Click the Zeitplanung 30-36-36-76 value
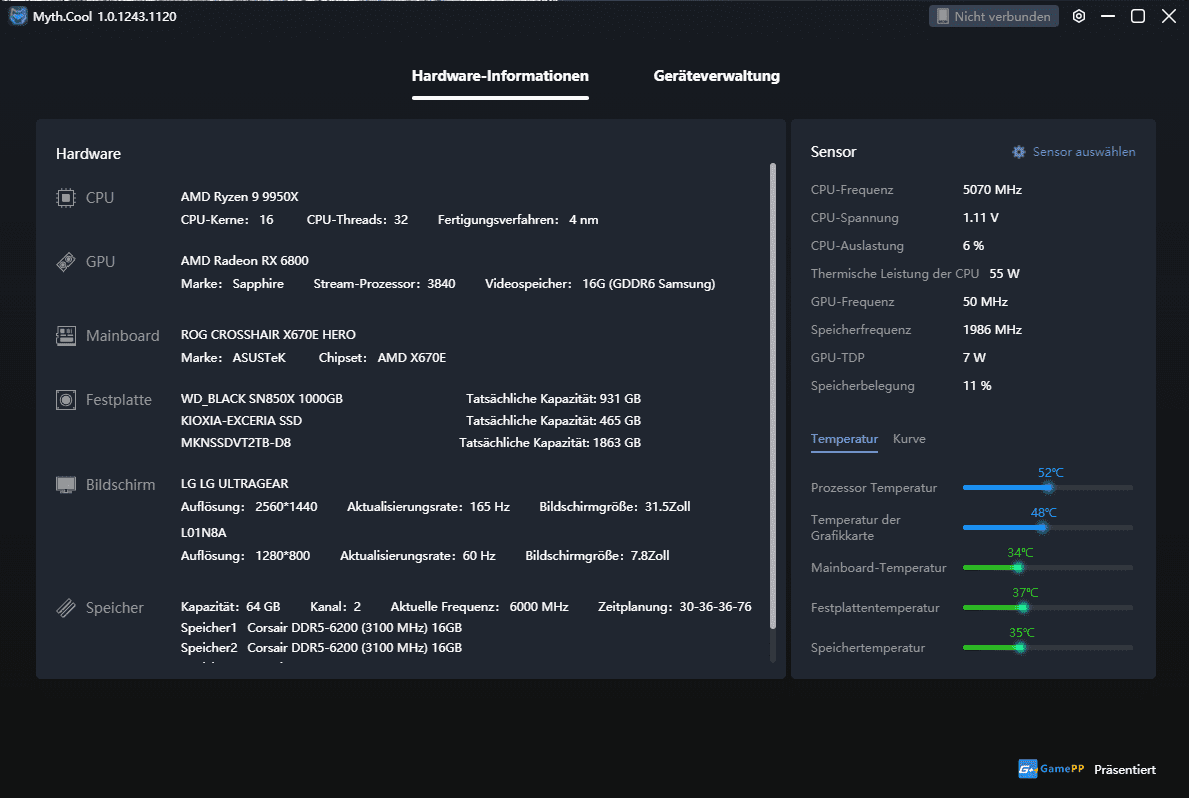The height and width of the screenshot is (798, 1189). click(715, 607)
